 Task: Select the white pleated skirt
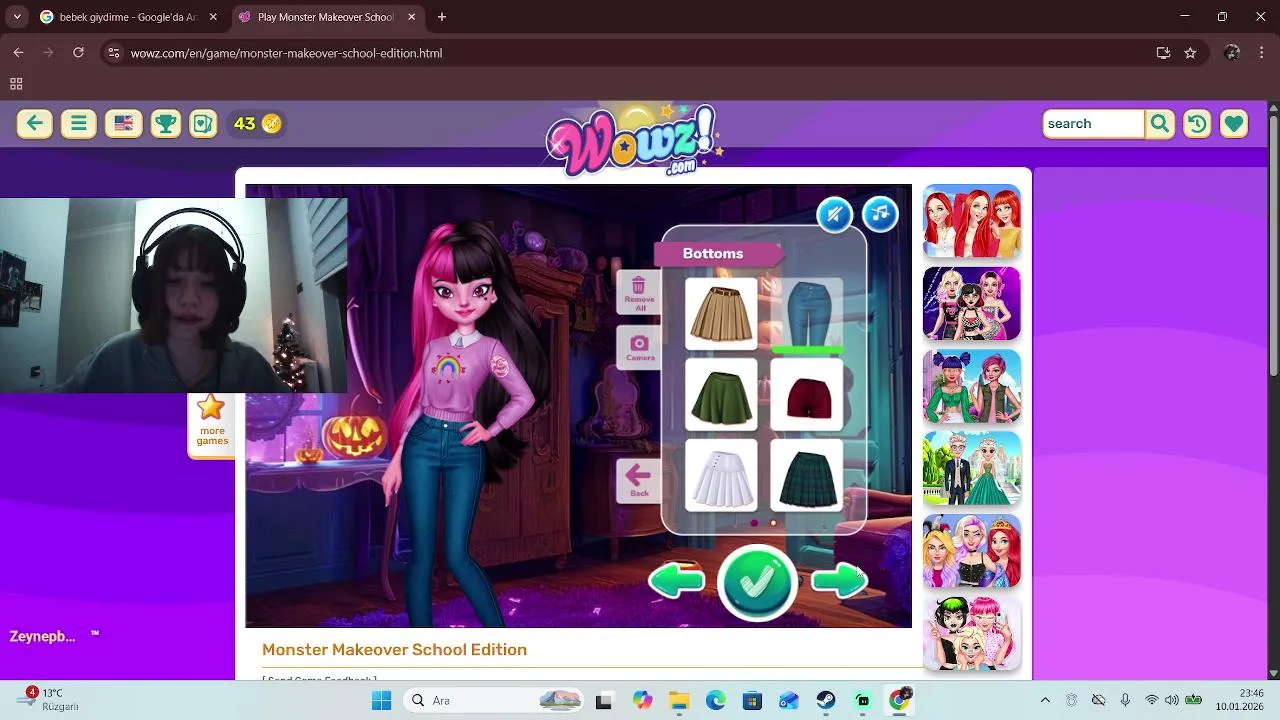(721, 476)
